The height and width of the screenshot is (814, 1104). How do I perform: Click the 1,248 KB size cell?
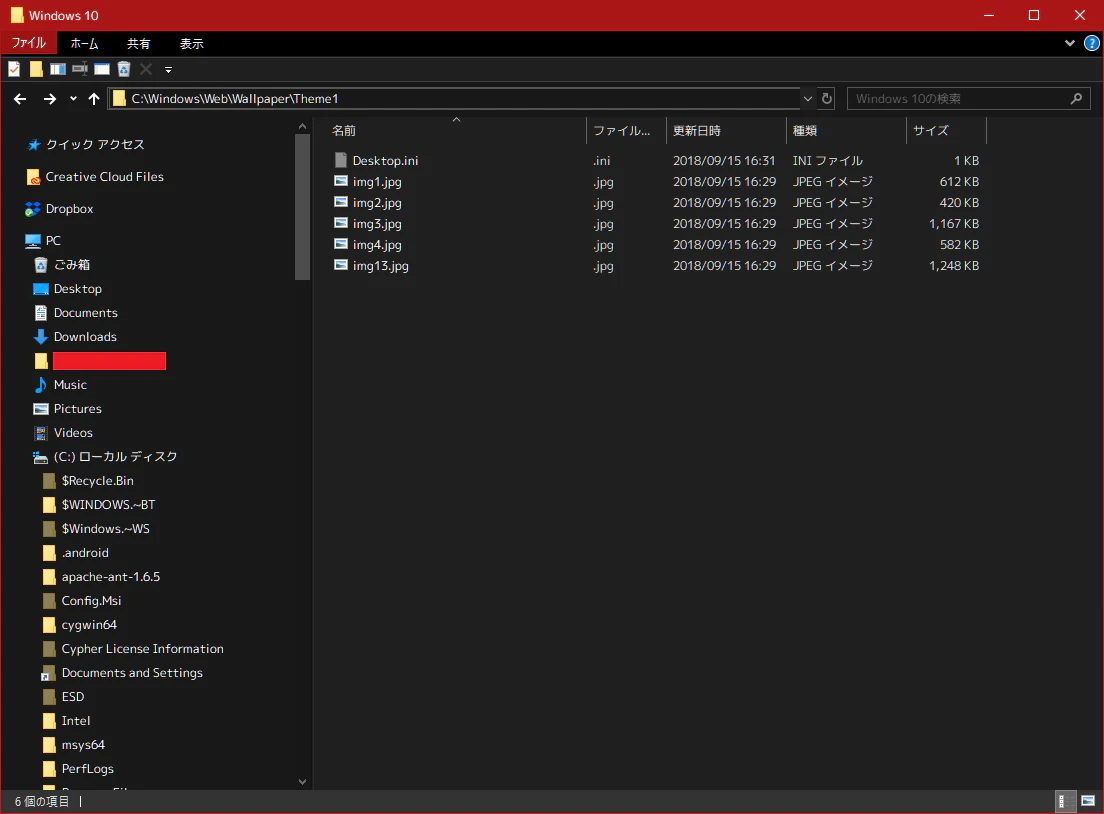tap(953, 266)
